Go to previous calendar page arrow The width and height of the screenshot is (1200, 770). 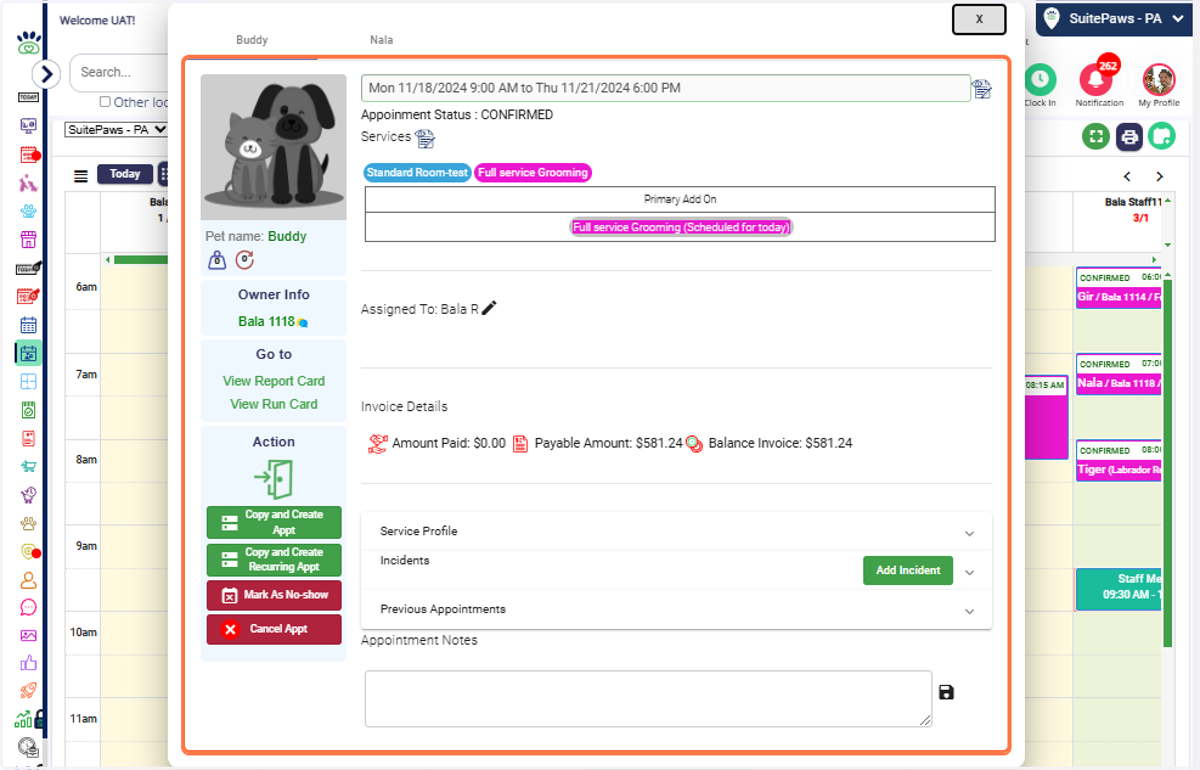click(x=1127, y=177)
